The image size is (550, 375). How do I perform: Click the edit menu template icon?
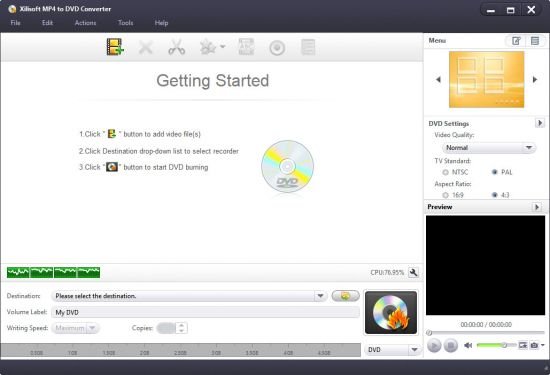click(516, 41)
